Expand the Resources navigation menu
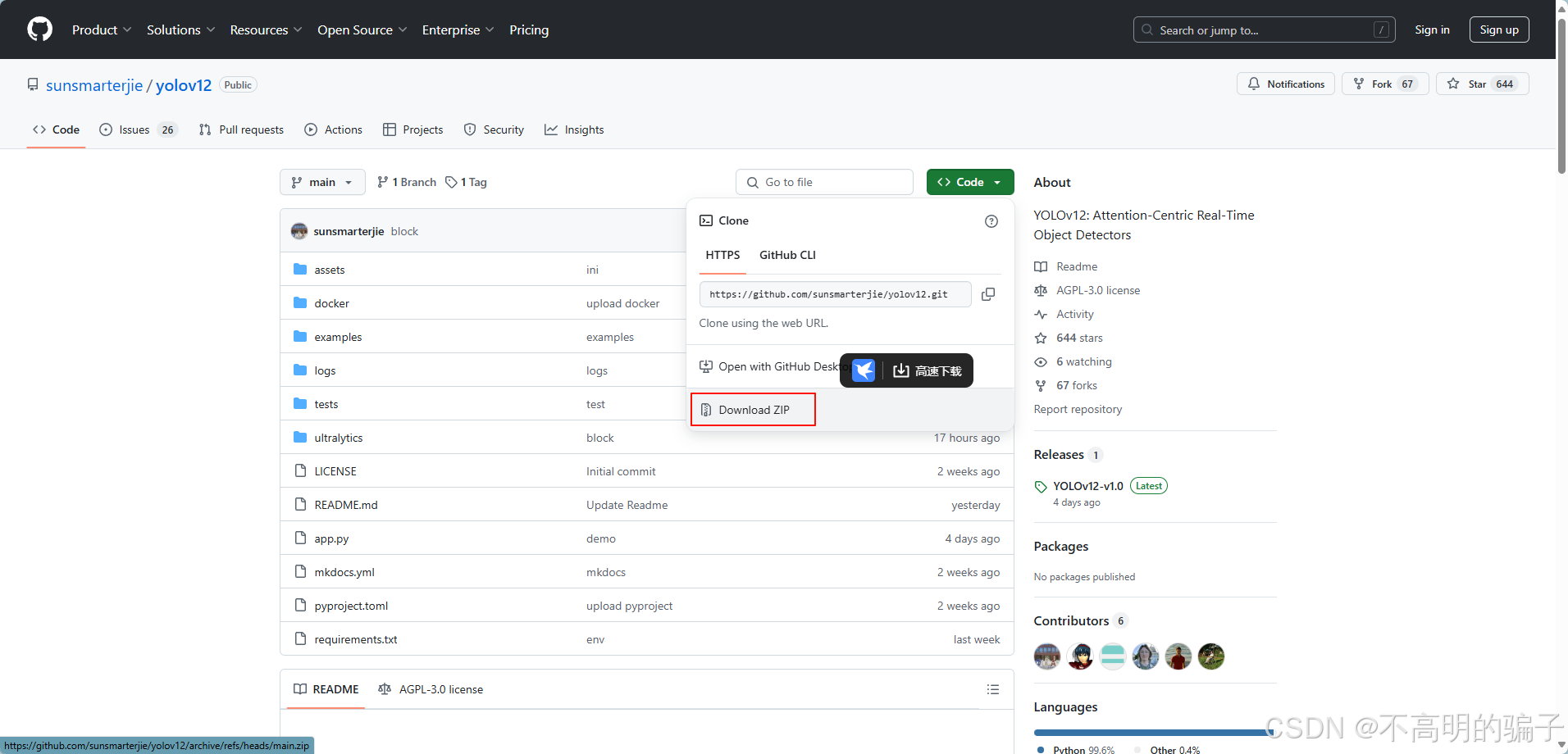 click(x=266, y=30)
